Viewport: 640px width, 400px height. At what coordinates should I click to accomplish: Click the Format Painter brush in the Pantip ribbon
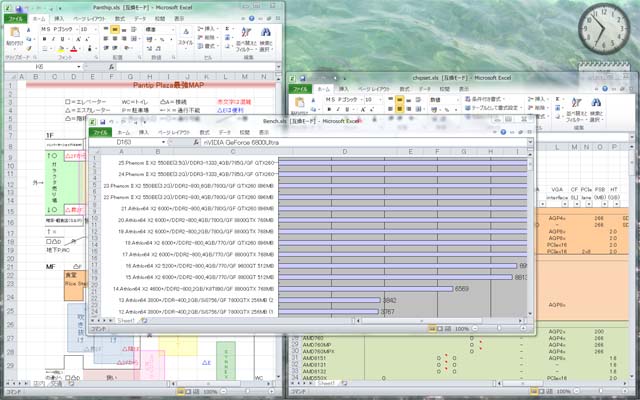(29, 49)
